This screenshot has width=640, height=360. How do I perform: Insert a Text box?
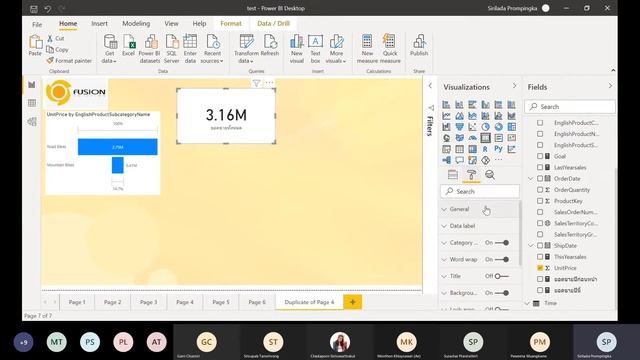315,49
